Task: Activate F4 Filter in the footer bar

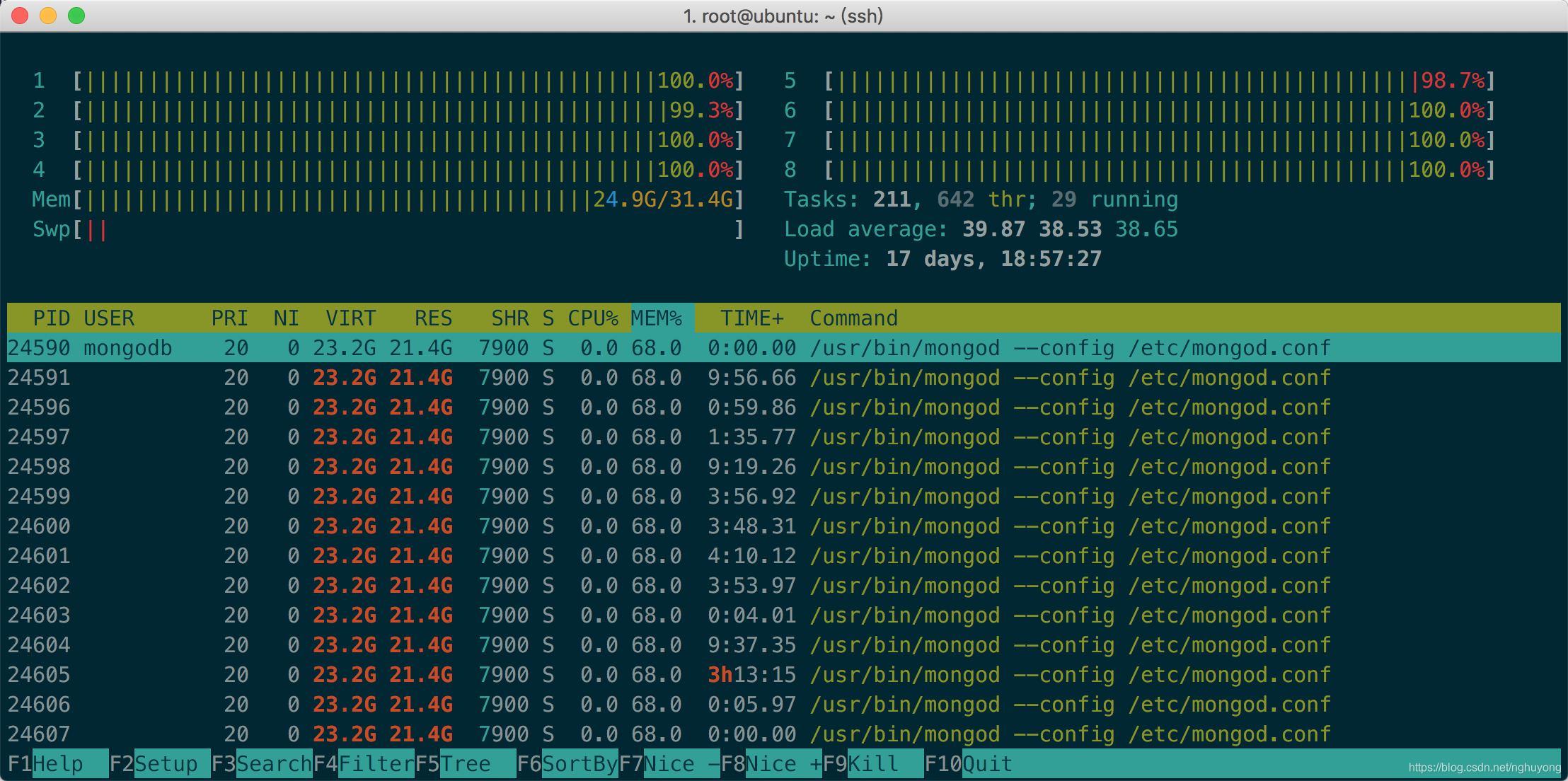Action: (363, 764)
